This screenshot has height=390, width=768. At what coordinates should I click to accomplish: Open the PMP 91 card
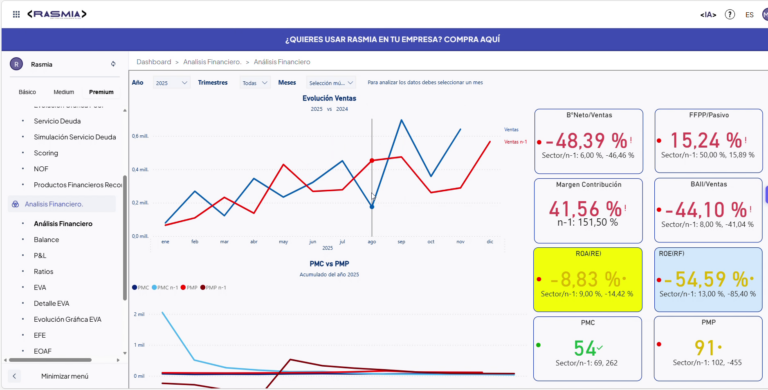[708, 349]
